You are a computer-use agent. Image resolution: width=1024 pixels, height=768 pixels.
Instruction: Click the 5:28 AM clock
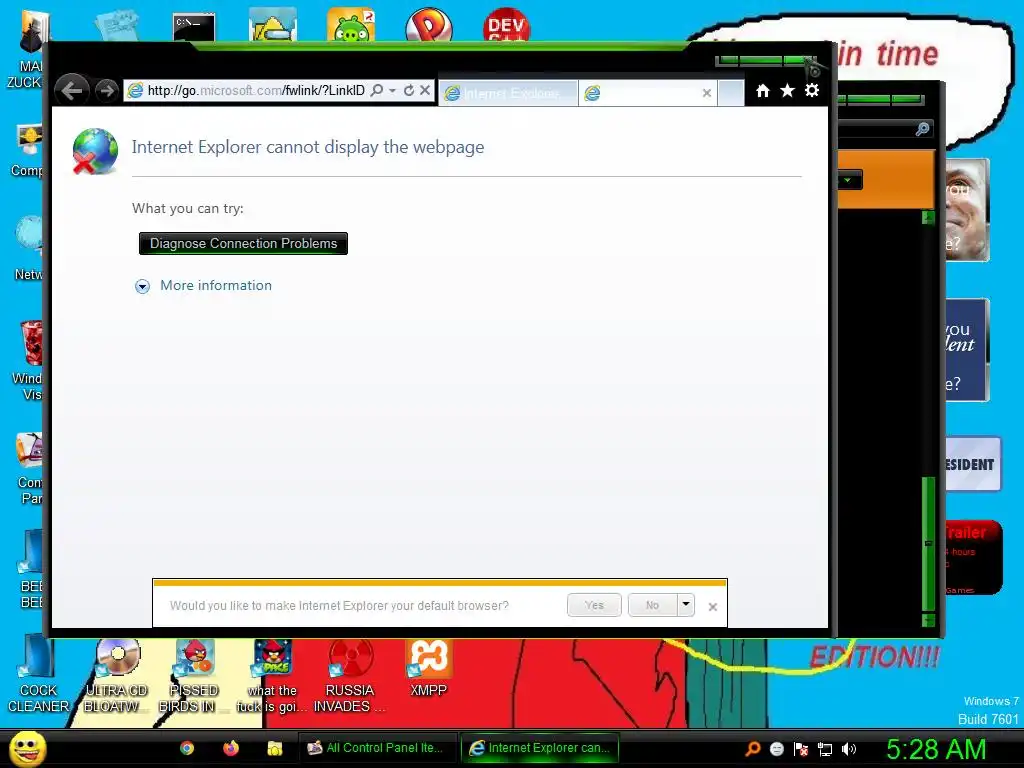[x=936, y=749]
